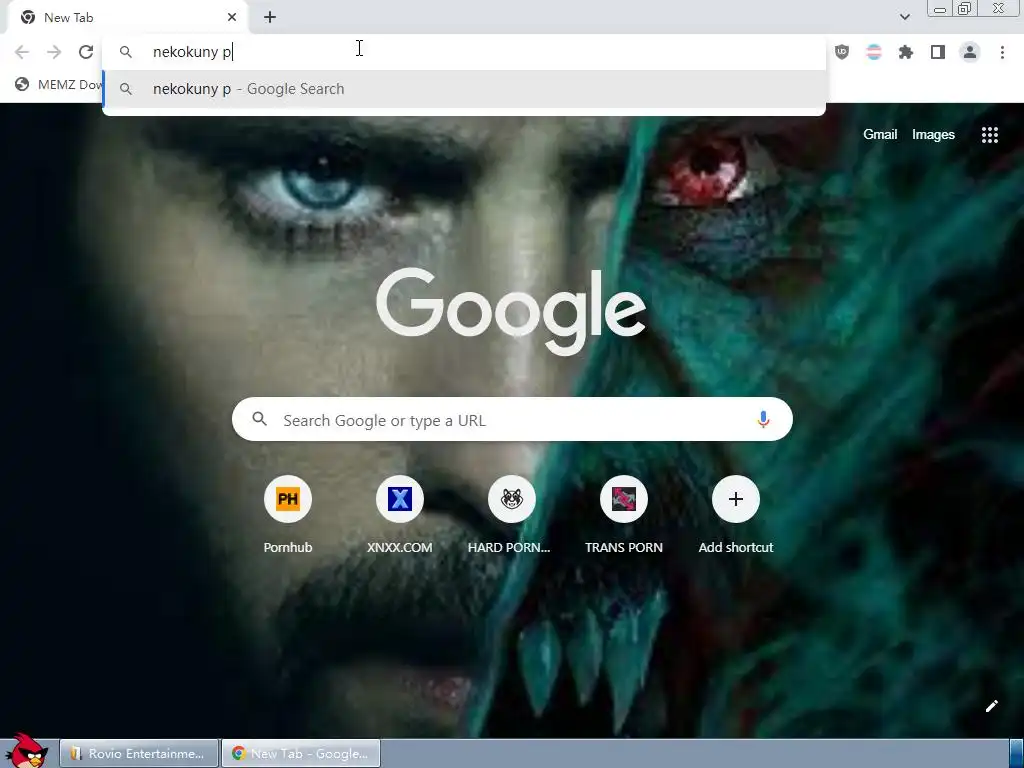The image size is (1024, 768).
Task: Customize this page with the pencil icon
Action: click(991, 706)
